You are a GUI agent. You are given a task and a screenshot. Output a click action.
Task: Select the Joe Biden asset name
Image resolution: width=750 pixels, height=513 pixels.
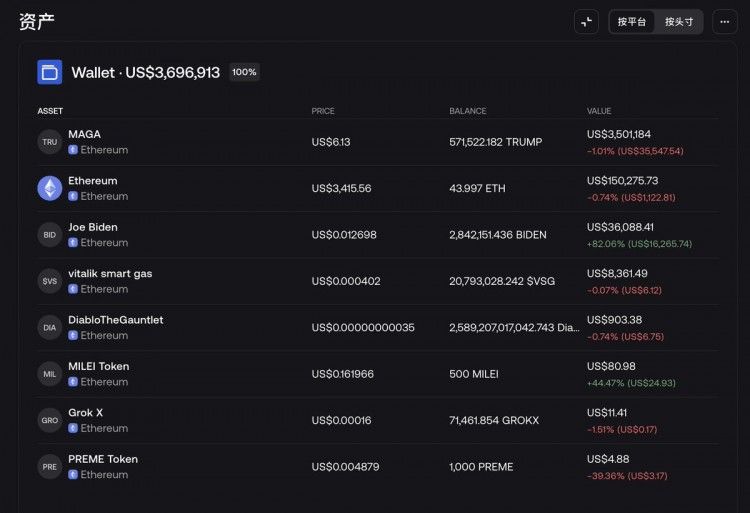tap(93, 227)
